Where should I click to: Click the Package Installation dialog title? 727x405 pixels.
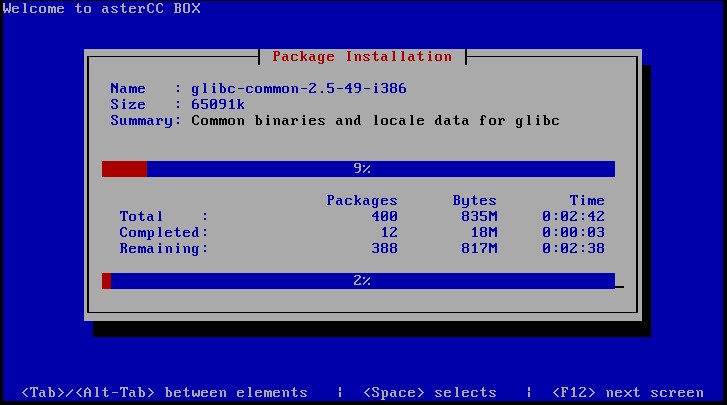(362, 57)
